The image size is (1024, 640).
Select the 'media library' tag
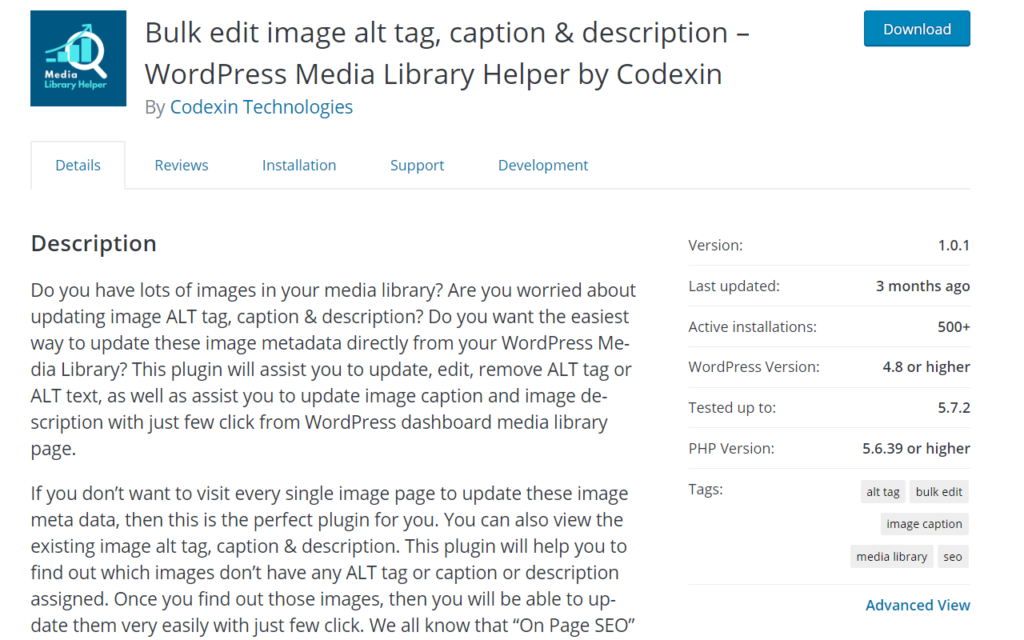click(x=891, y=556)
